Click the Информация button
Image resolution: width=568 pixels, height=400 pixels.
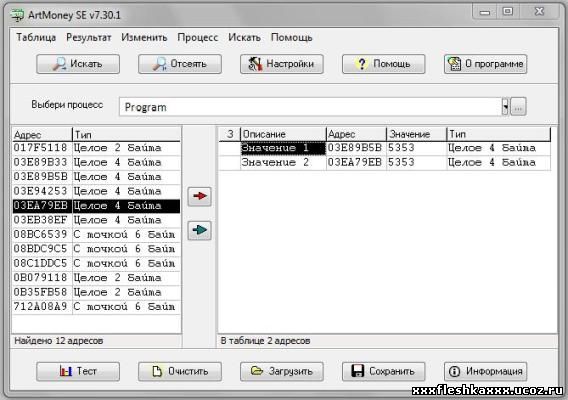[485, 371]
